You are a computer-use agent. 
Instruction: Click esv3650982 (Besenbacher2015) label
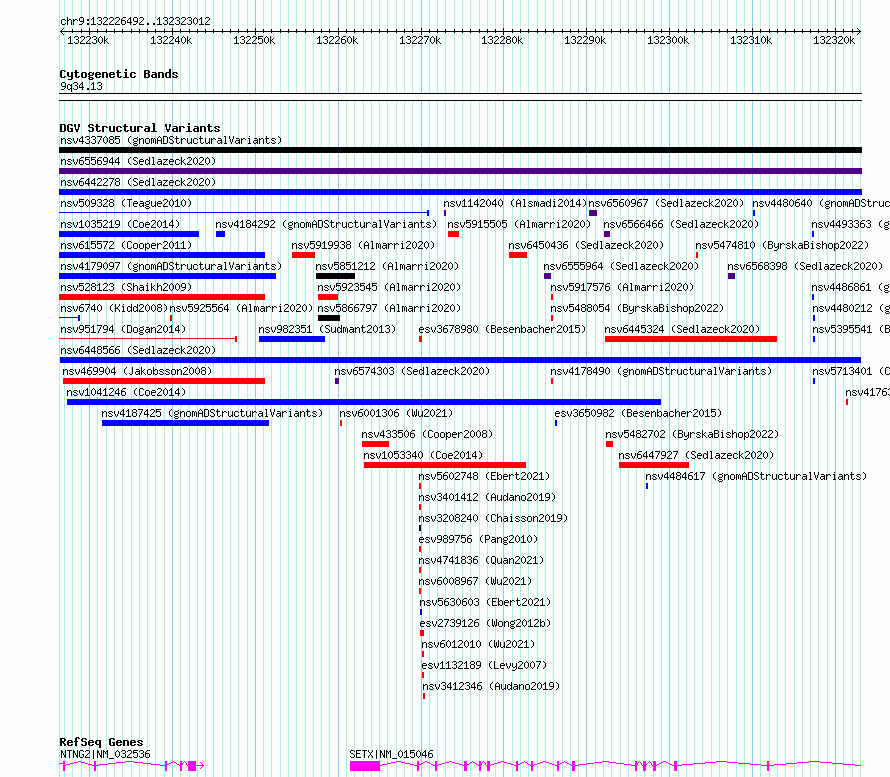[x=638, y=413]
